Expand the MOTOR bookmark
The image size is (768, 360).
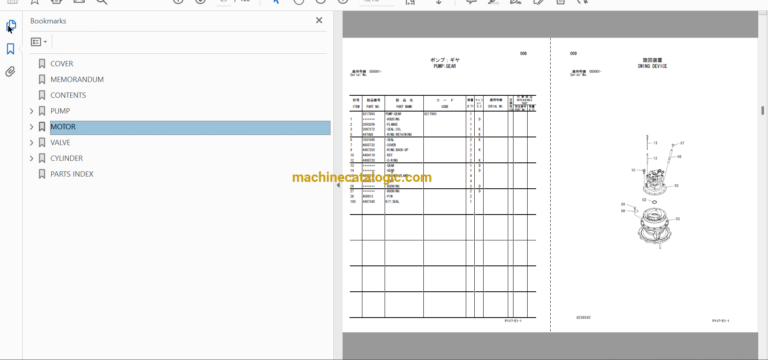tap(31, 127)
